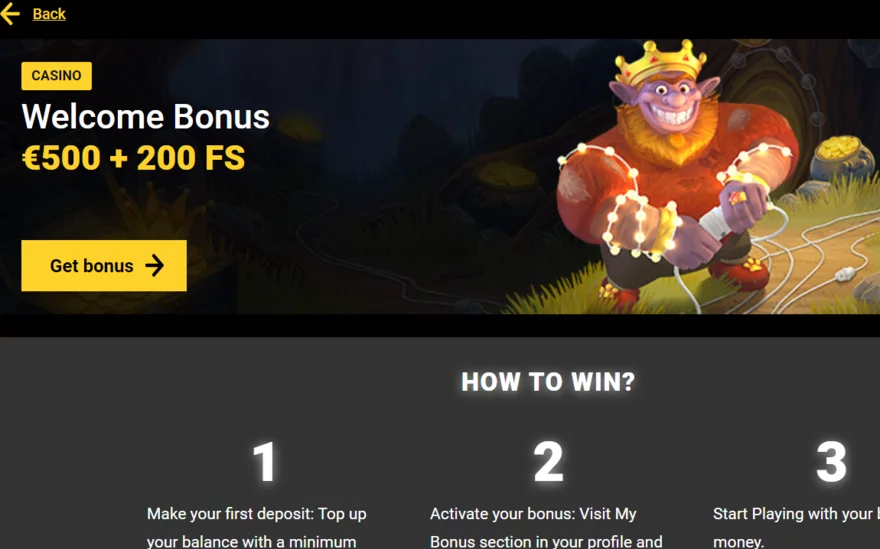
Task: Click the troll's golden crown
Action: coord(659,62)
